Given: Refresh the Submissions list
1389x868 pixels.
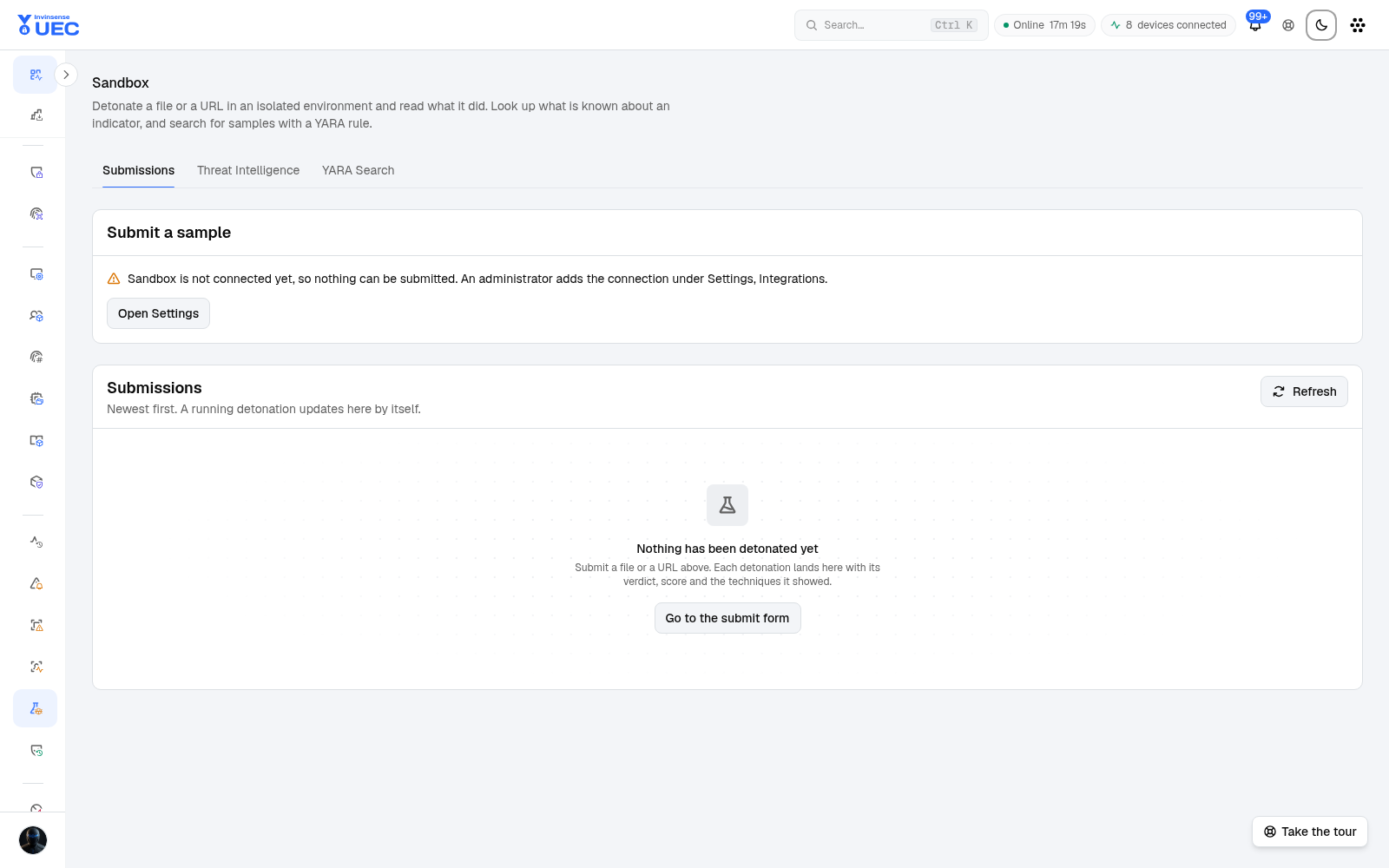Looking at the screenshot, I should [1304, 391].
